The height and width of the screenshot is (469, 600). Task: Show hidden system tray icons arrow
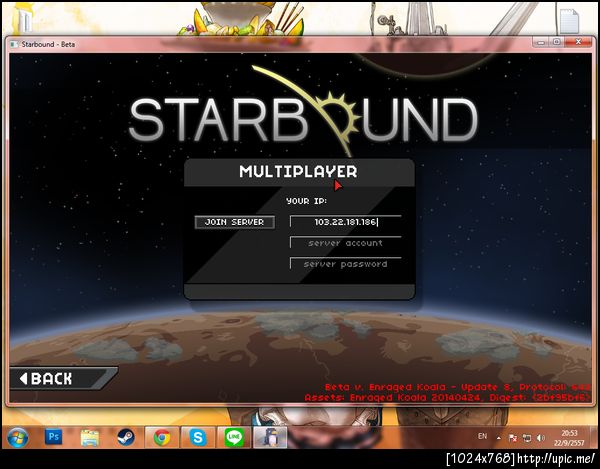pyautogui.click(x=499, y=438)
